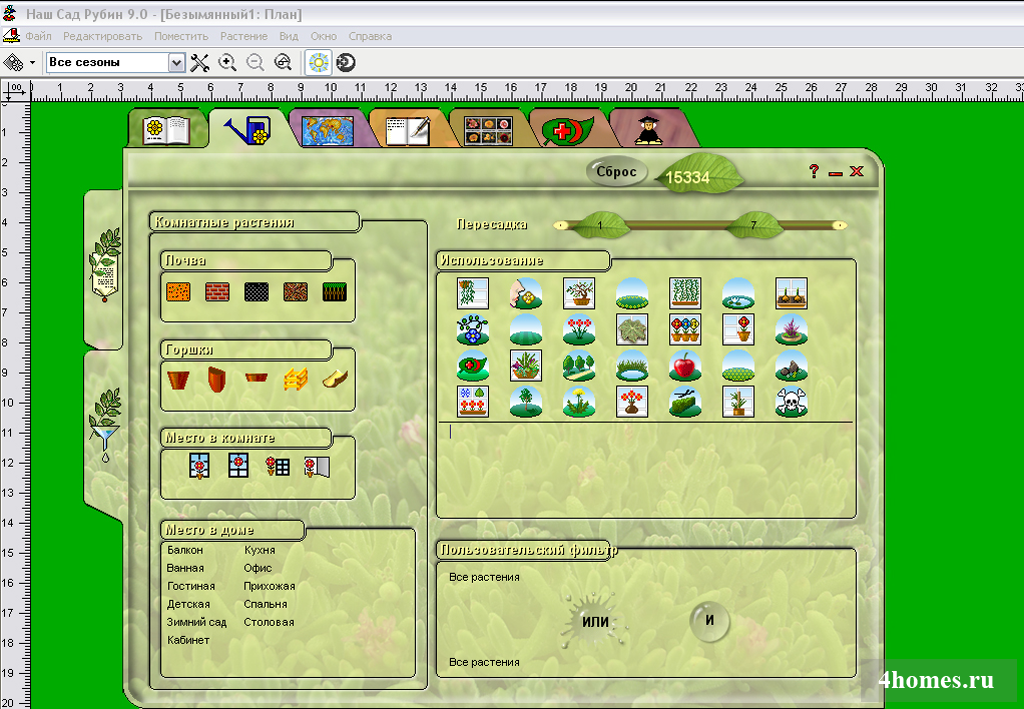Select flower beside grid window icon
This screenshot has width=1024, height=709.
point(278,465)
